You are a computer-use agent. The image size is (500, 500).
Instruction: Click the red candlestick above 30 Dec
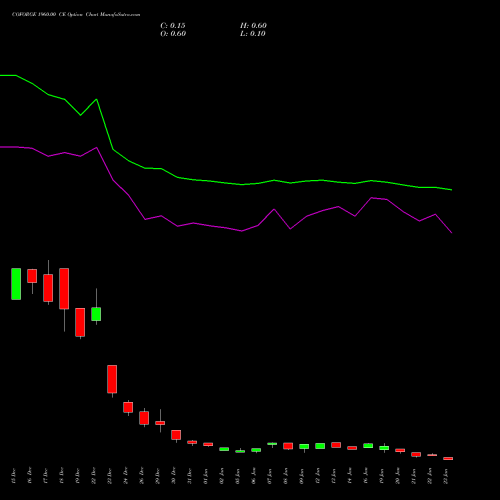[x=176, y=435]
